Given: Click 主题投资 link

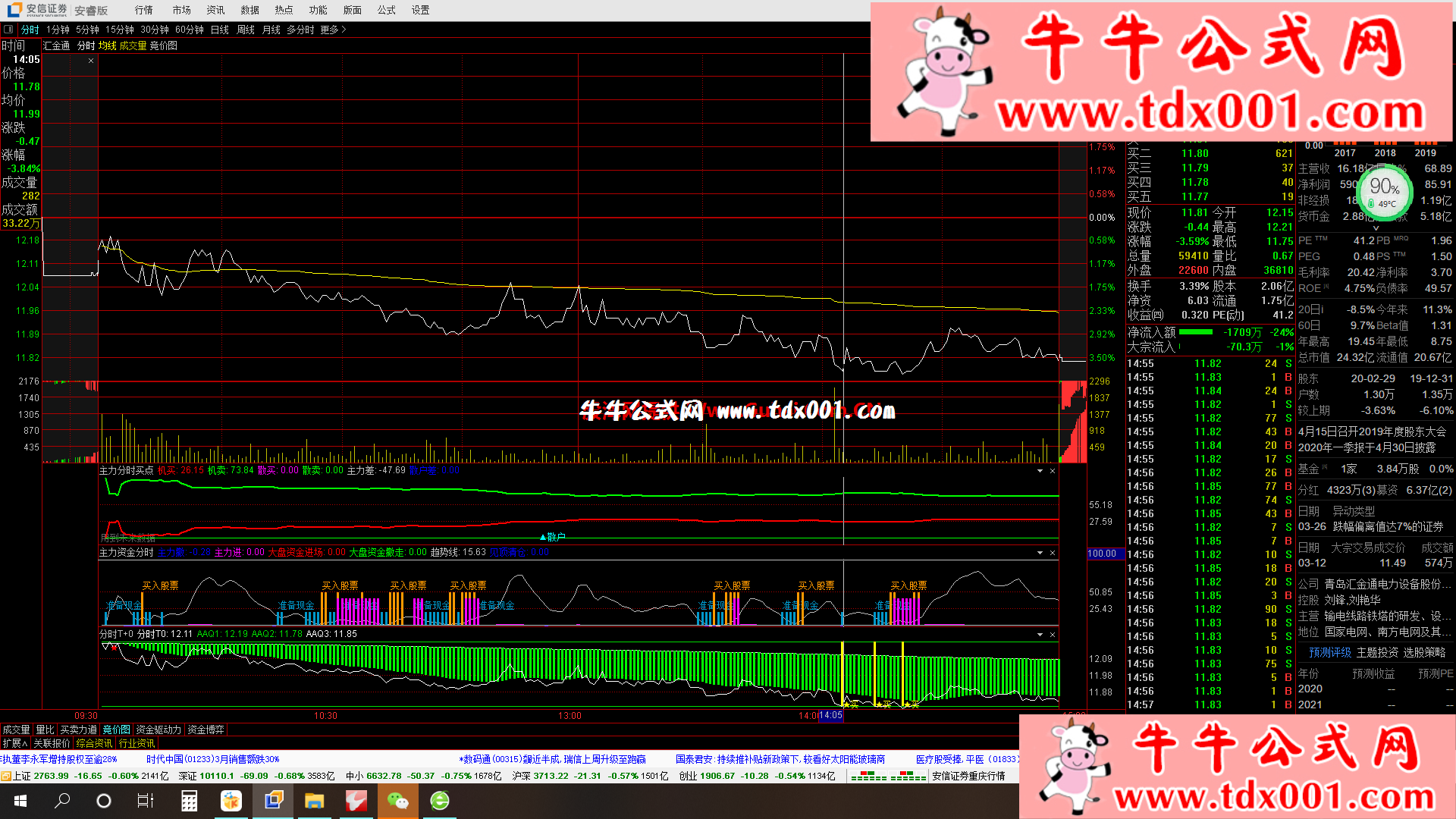Looking at the screenshot, I should tap(1377, 652).
